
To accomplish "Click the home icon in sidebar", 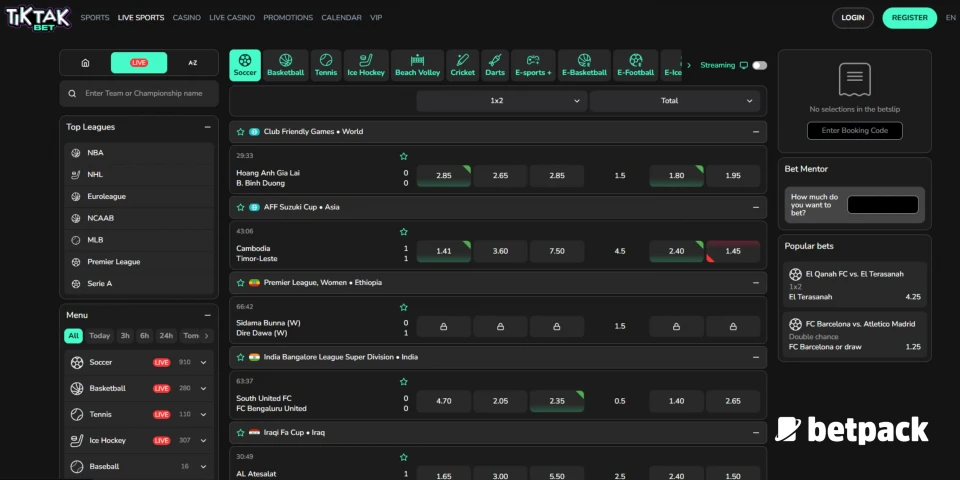I will 85,63.
